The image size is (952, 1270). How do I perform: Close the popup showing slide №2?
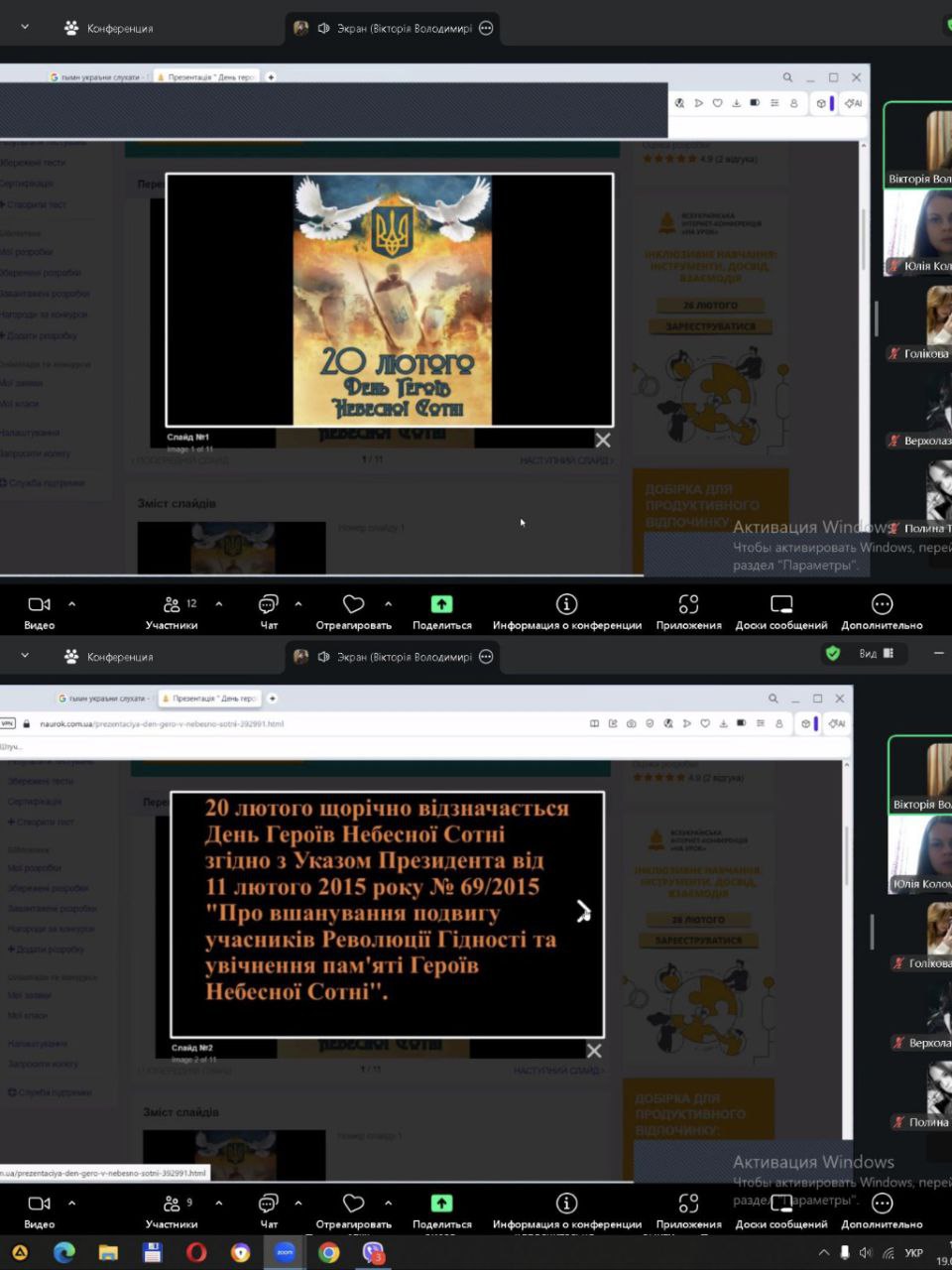[x=594, y=1050]
